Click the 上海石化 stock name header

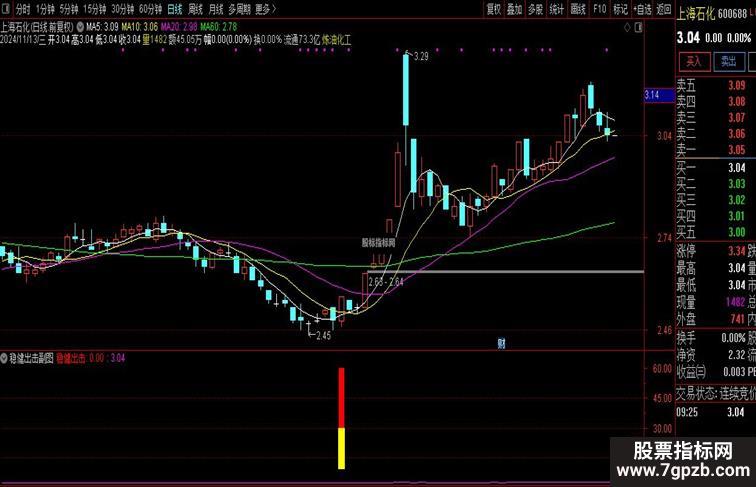tap(695, 14)
